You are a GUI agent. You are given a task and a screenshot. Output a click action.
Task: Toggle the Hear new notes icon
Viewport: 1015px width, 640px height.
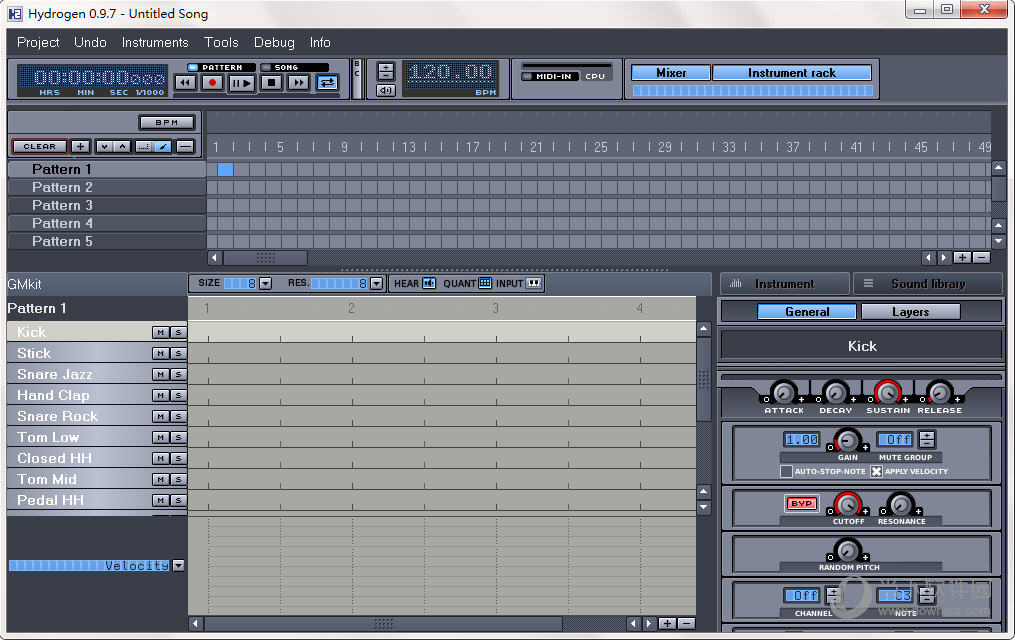[x=429, y=283]
